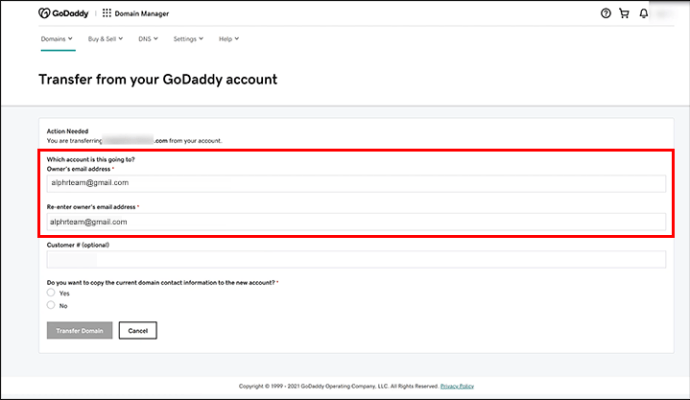Click the chevron next to Buy & Sell

[121, 39]
